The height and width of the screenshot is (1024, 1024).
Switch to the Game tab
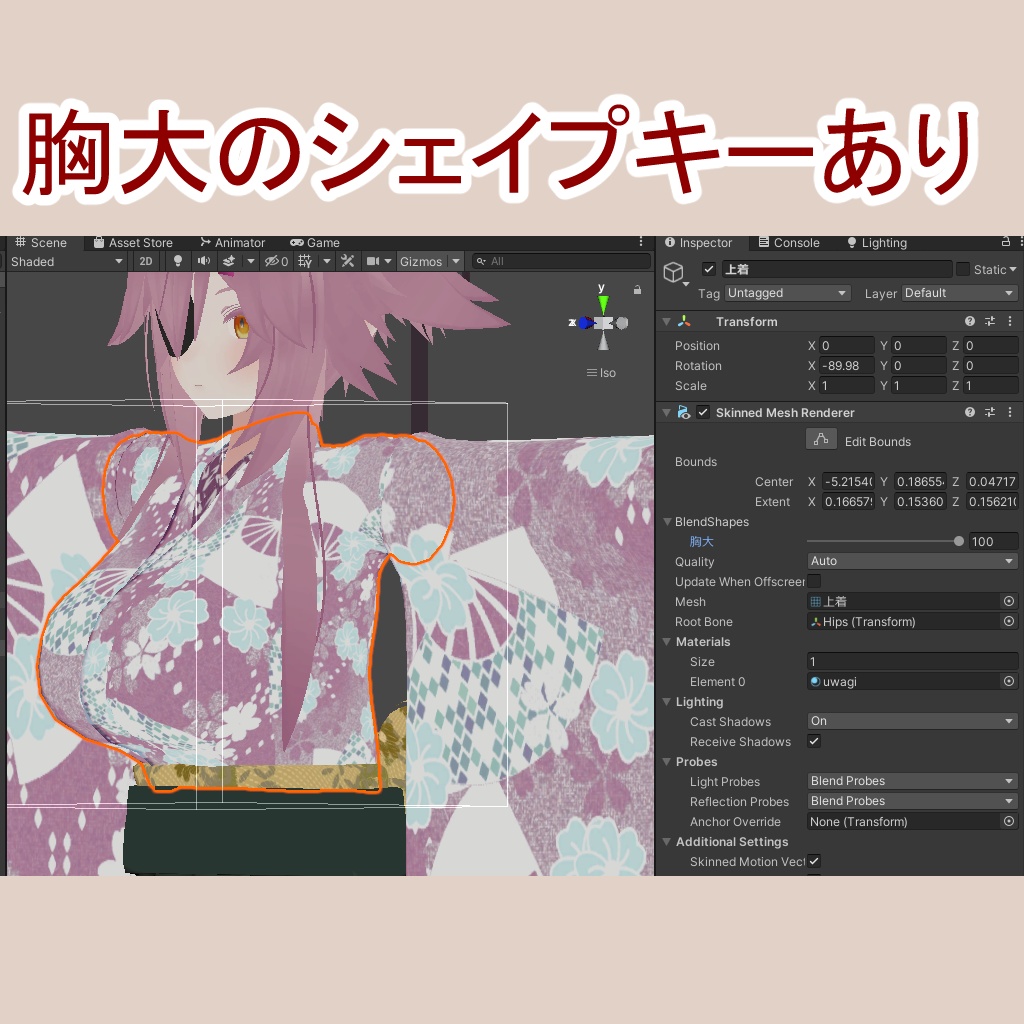315,242
